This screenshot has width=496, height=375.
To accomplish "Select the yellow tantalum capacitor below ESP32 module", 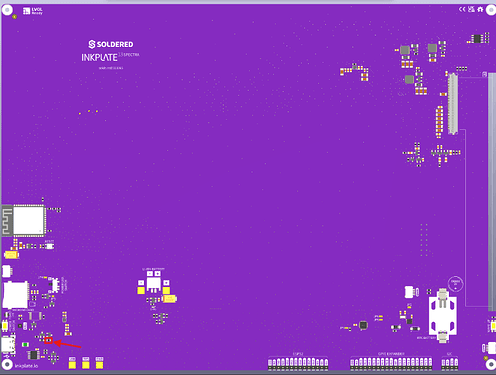I will coord(11,255).
